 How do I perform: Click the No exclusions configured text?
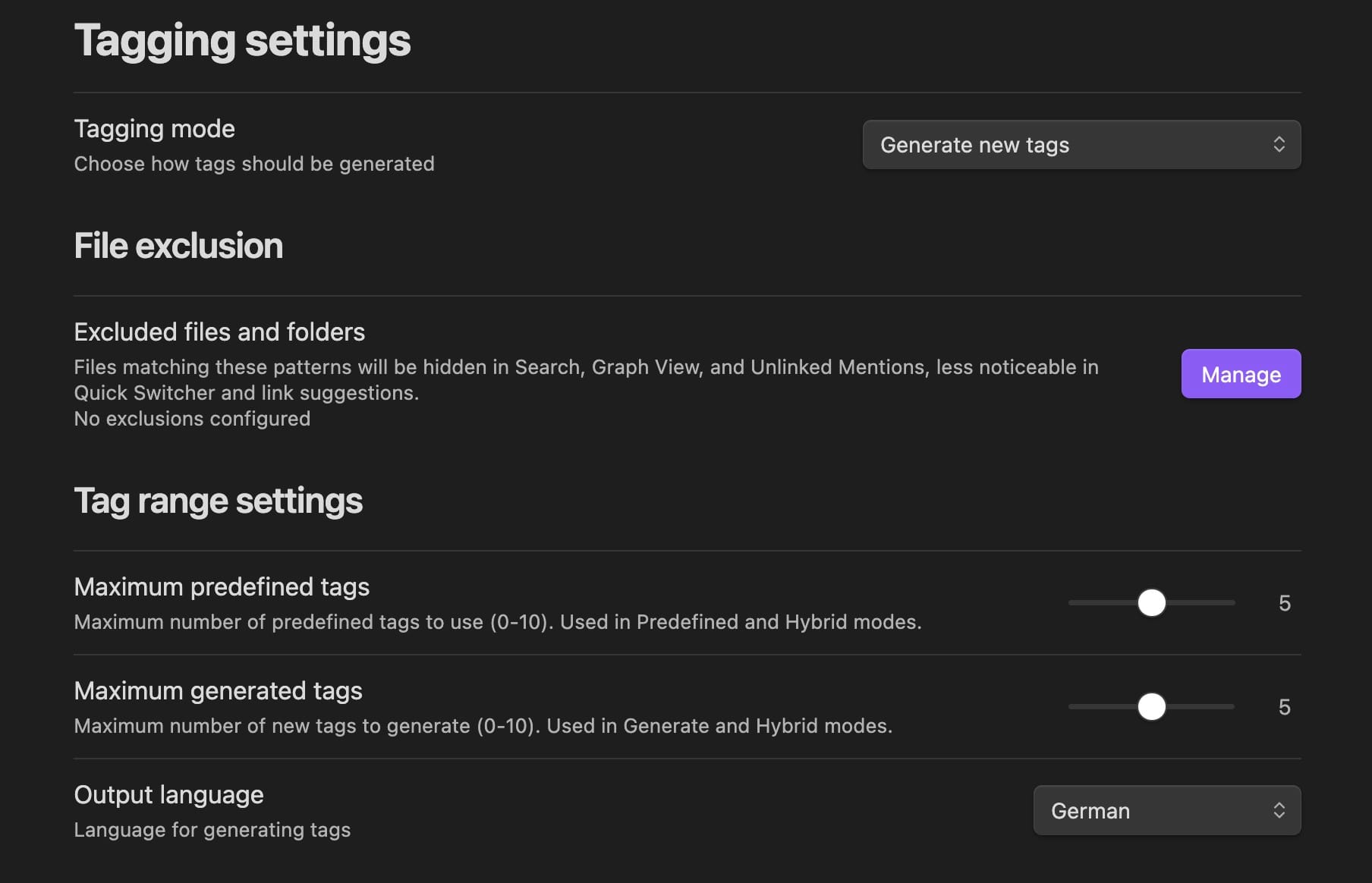coord(192,419)
